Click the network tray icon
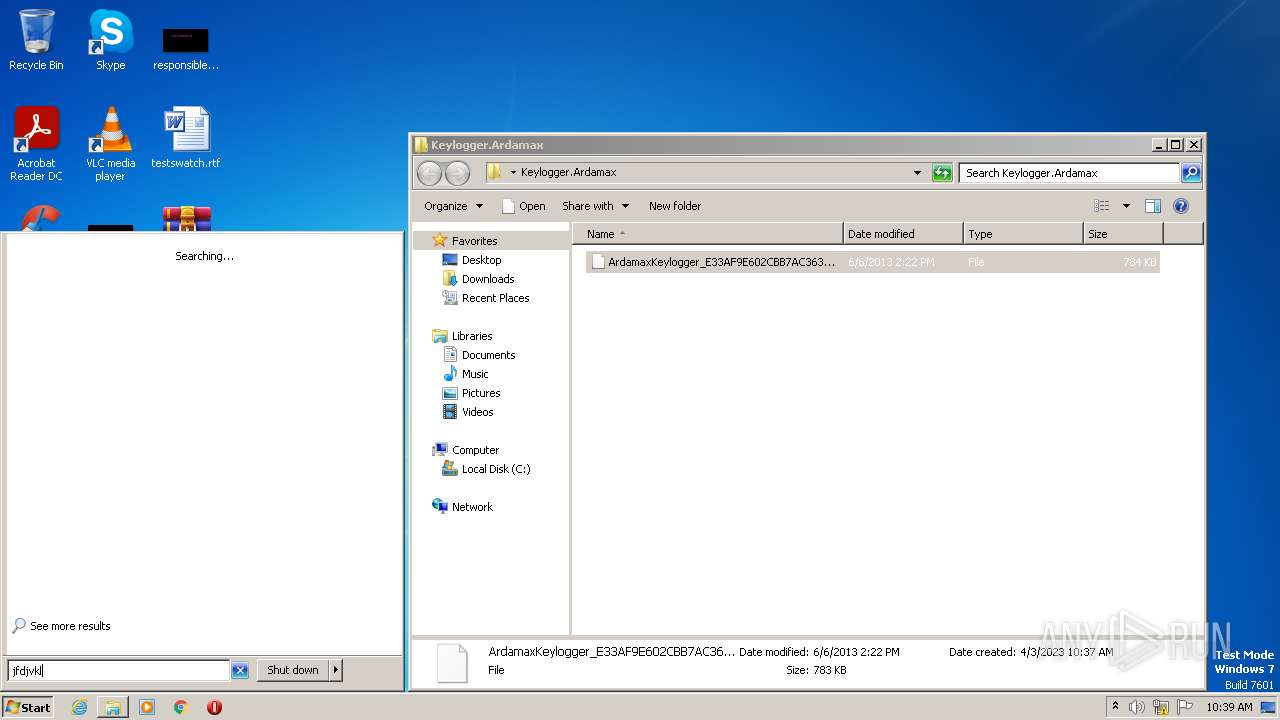This screenshot has height=720, width=1280. 1161,707
